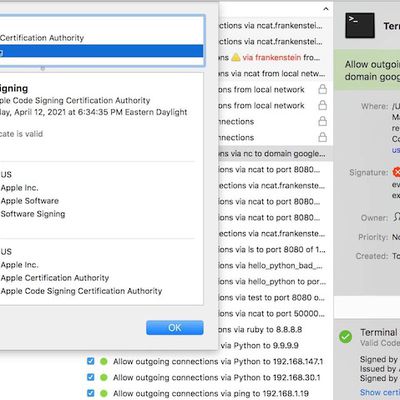
Task: Click the 'Created:' label in the inspector
Action: click(x=372, y=256)
